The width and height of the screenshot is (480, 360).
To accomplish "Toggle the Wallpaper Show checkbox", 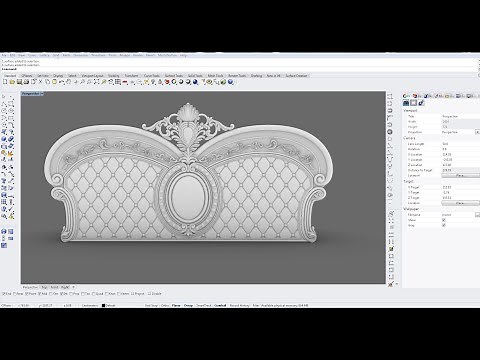I will click(444, 220).
